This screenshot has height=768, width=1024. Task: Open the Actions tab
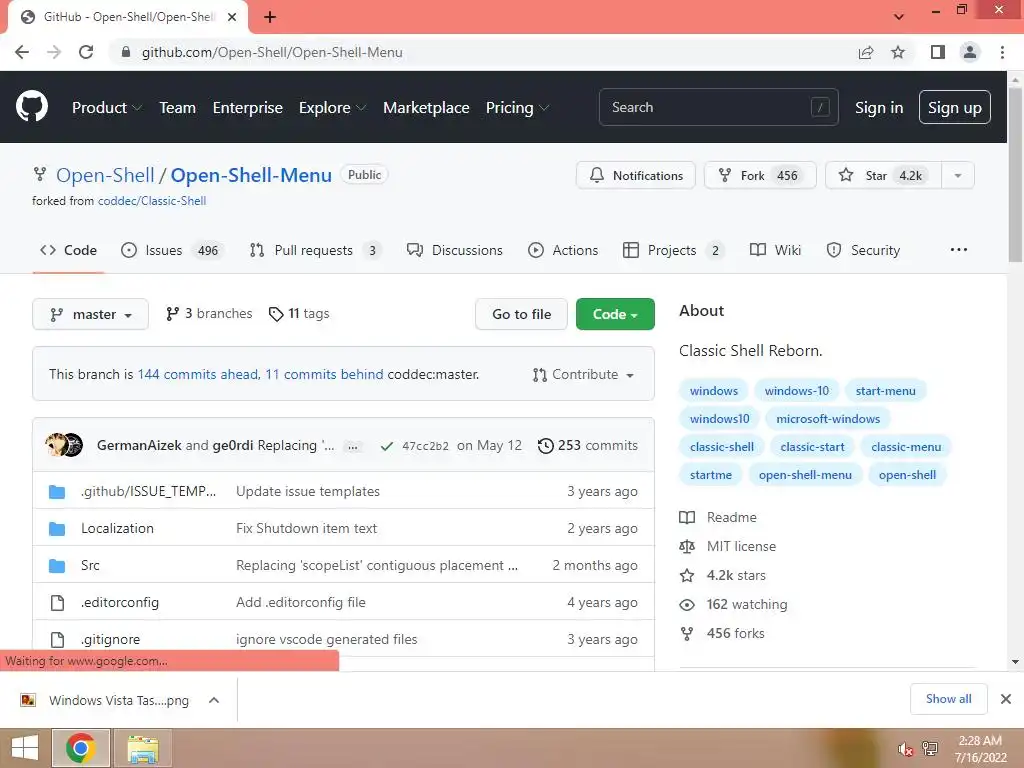click(563, 250)
